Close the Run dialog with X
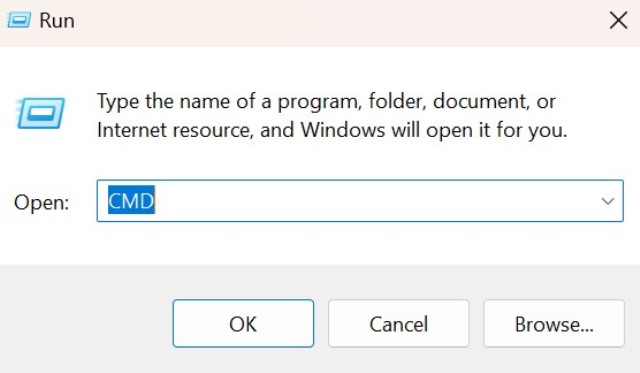Viewport: 640px width, 373px height. 618,20
